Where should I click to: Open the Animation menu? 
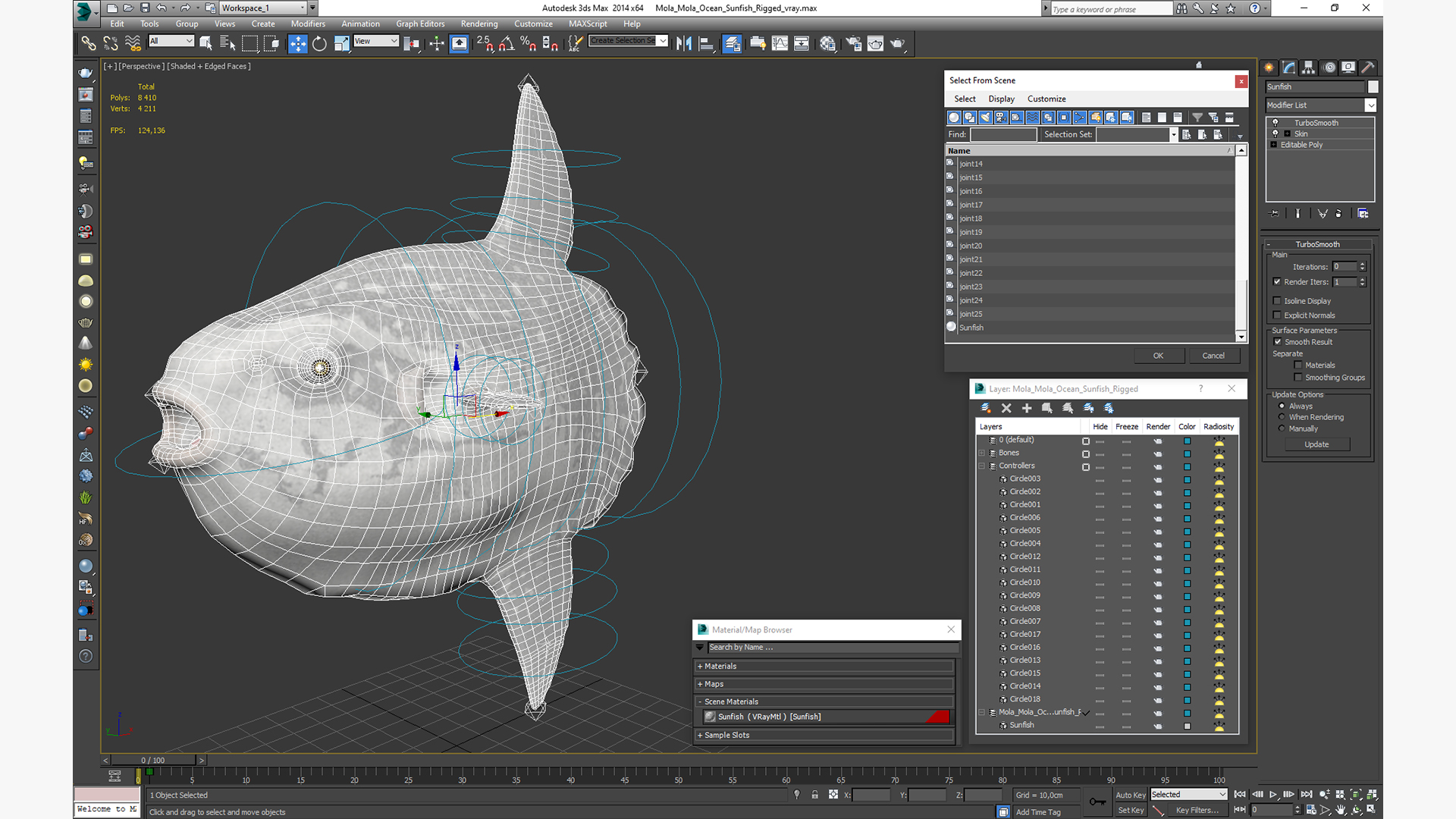click(x=360, y=24)
